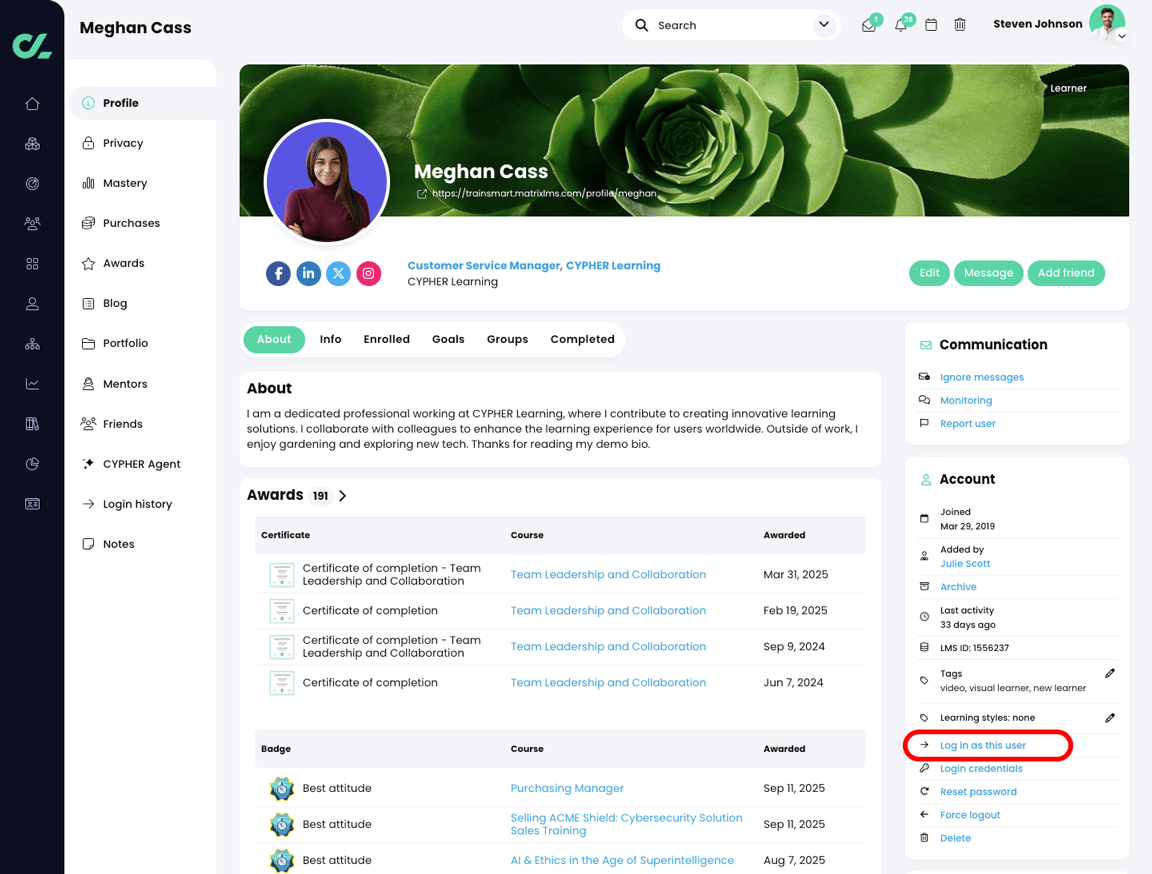Open Meghan's LinkedIn icon
The image size is (1152, 874).
pyautogui.click(x=308, y=273)
